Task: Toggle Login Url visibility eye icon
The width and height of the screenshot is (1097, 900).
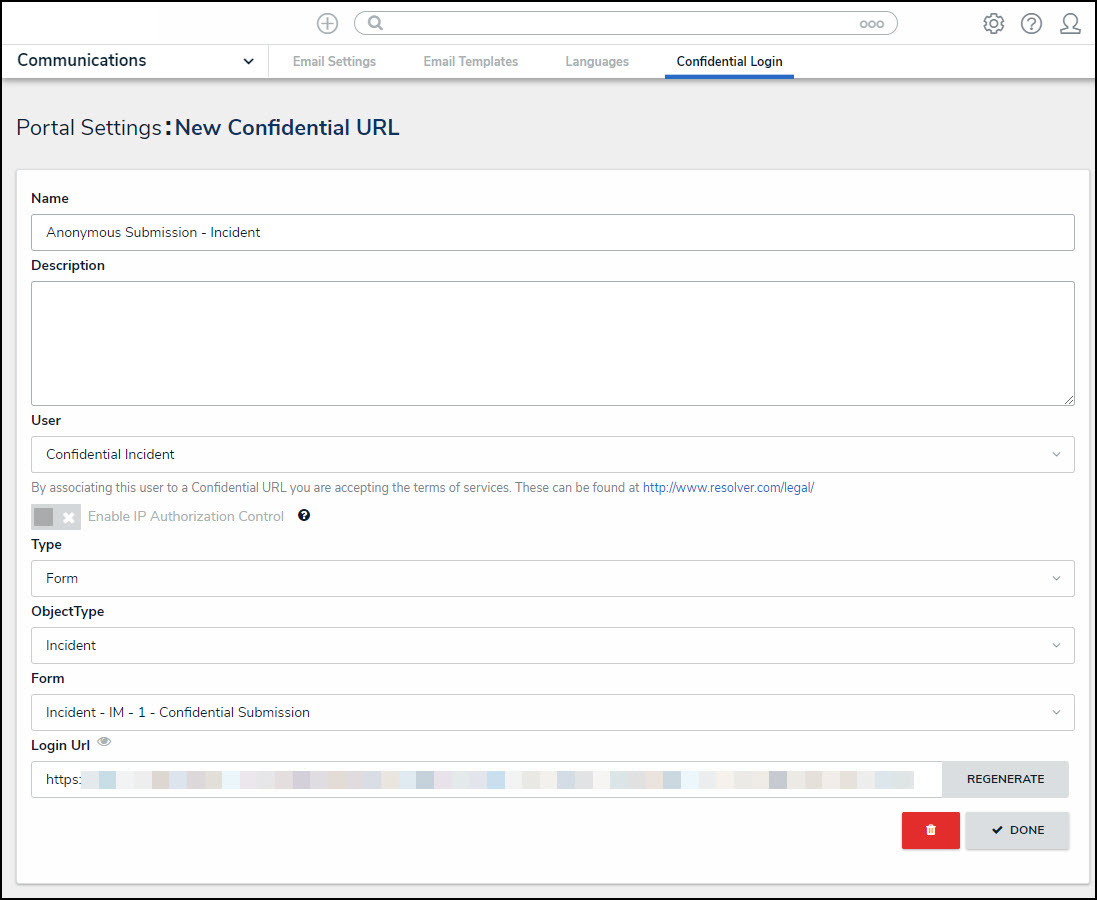Action: point(104,742)
